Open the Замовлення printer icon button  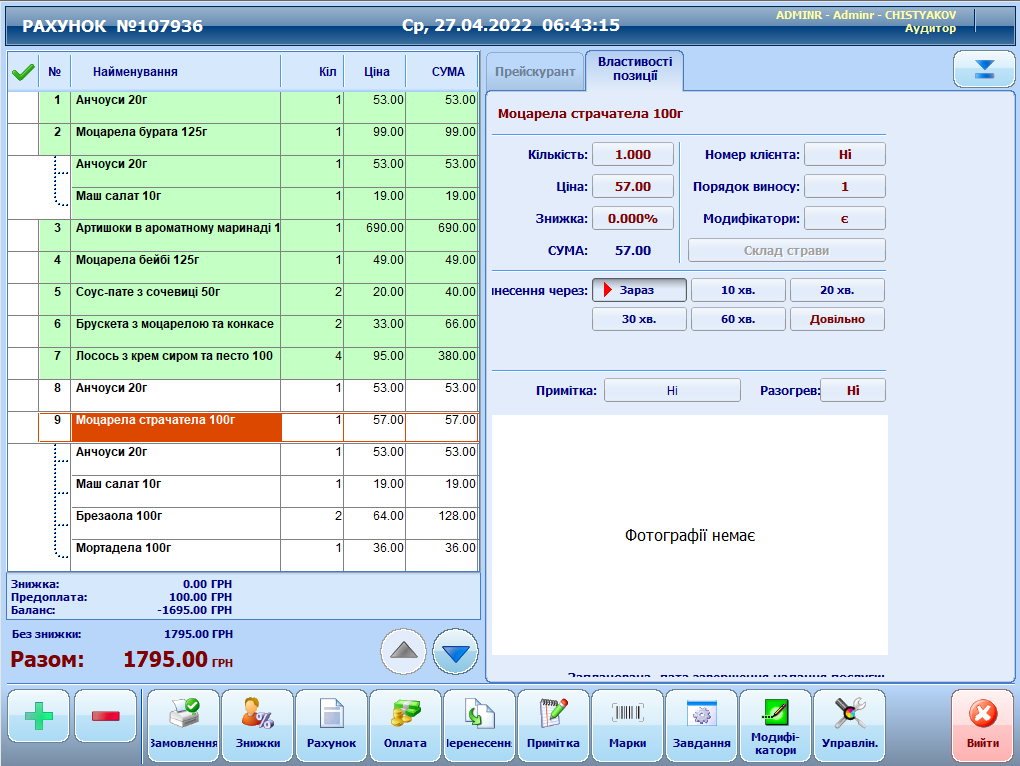pos(183,725)
